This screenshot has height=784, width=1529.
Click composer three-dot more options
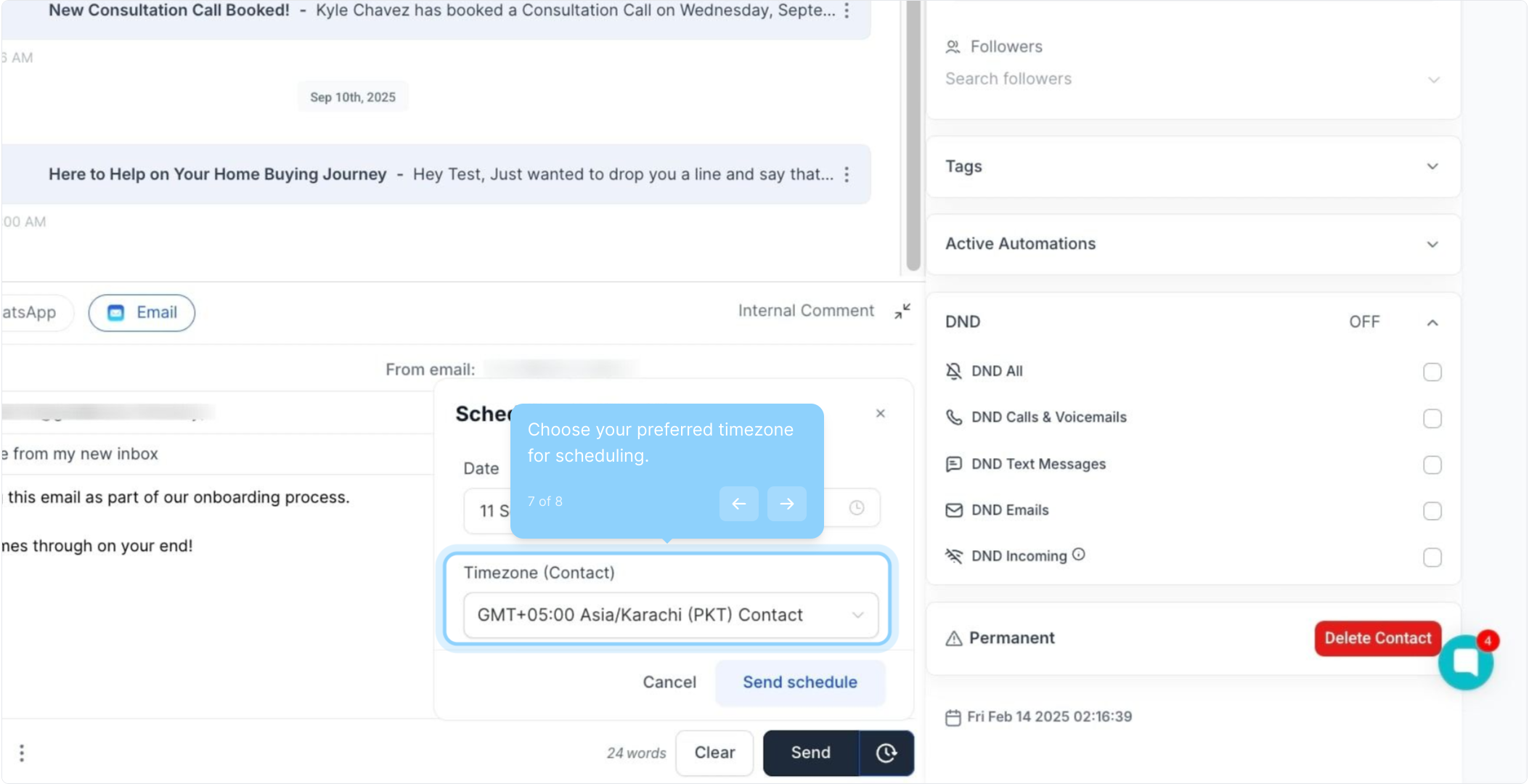pos(22,753)
